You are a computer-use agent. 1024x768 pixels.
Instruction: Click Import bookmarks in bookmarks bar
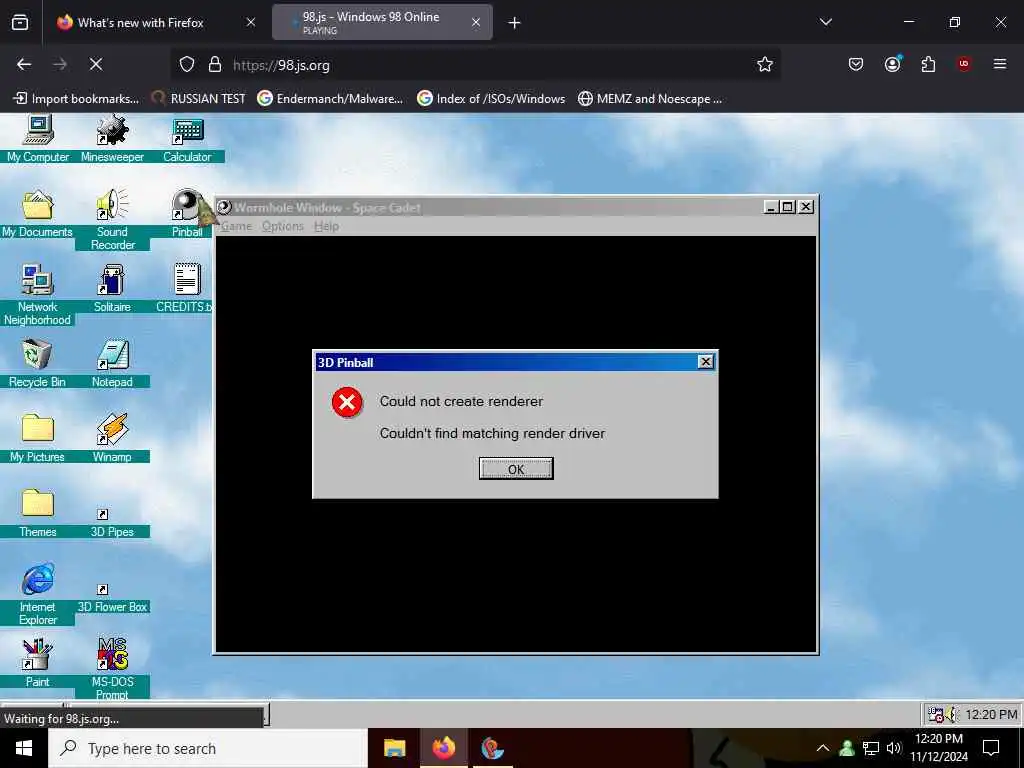click(76, 99)
